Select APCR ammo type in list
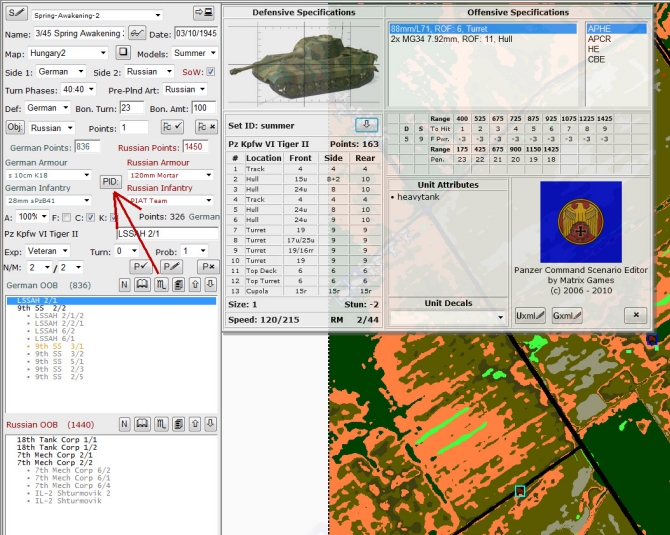Image resolution: width=670 pixels, height=535 pixels. click(599, 40)
